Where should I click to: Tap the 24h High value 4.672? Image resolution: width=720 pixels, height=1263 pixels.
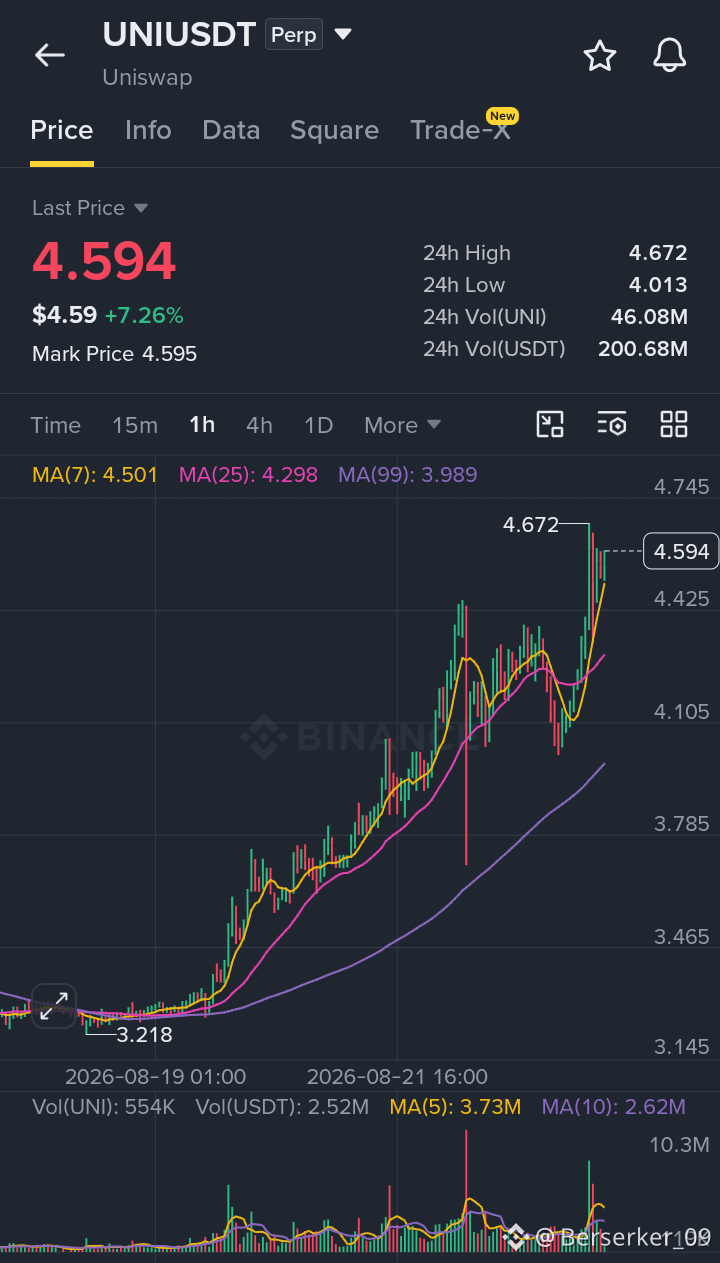[x=658, y=253]
